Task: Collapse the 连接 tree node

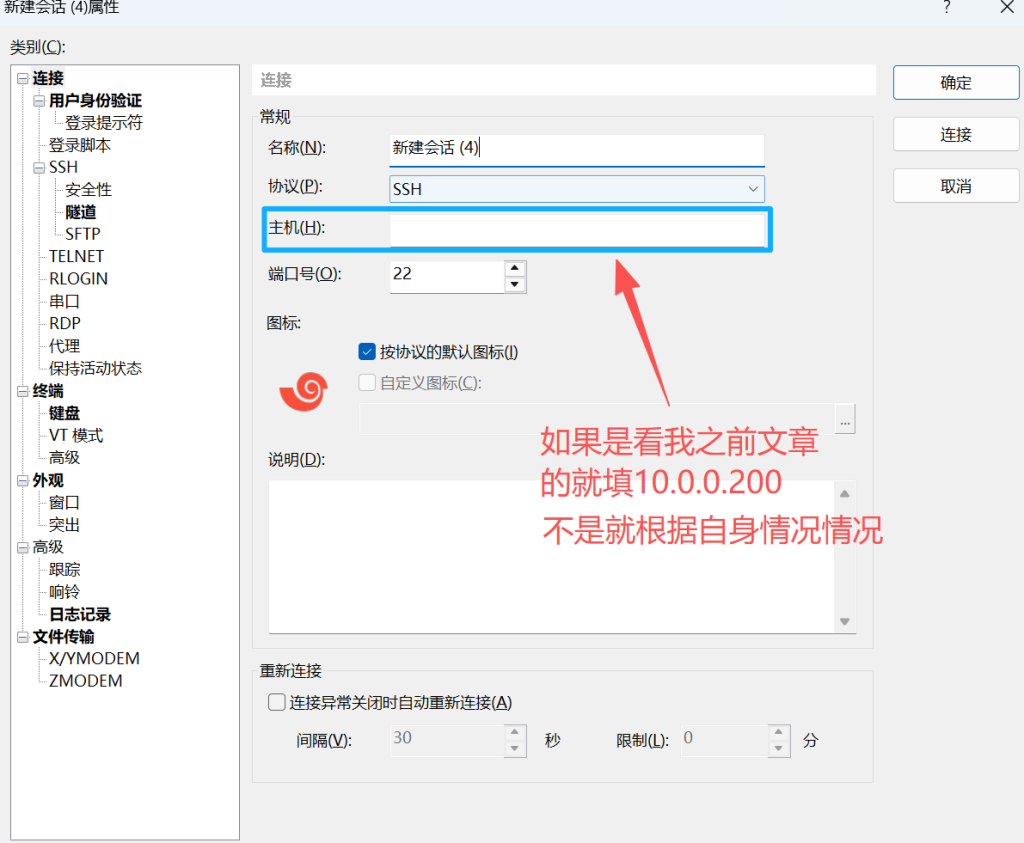Action: [x=23, y=79]
